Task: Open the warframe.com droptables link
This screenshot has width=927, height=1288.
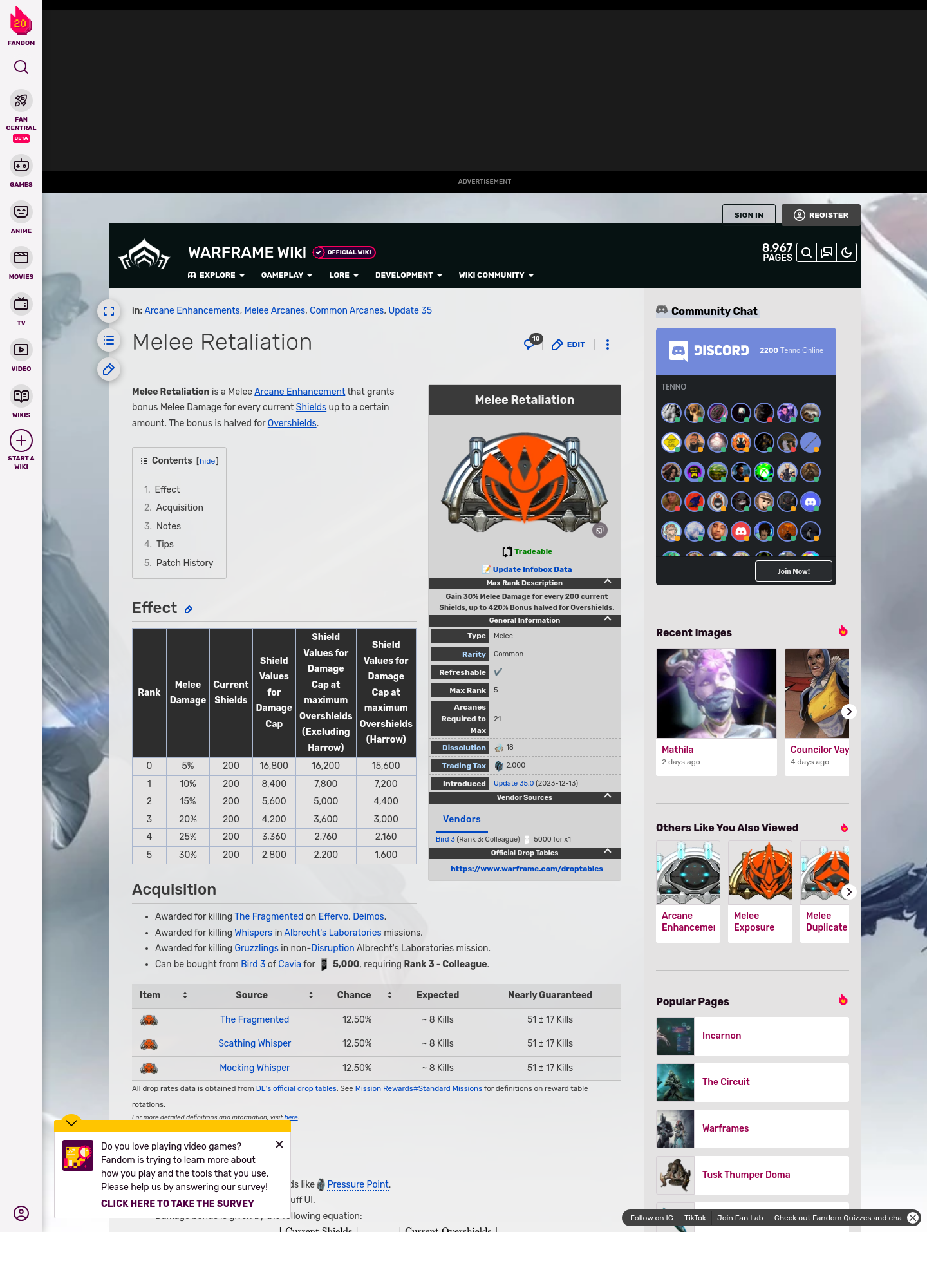Action: pyautogui.click(x=527, y=869)
